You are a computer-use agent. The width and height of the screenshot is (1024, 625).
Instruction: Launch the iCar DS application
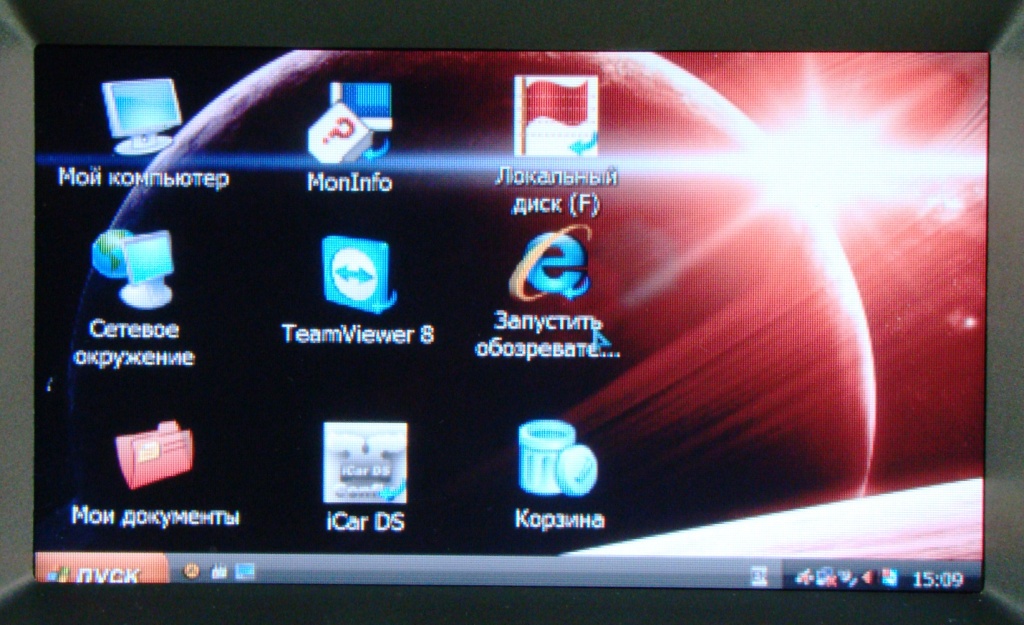364,463
